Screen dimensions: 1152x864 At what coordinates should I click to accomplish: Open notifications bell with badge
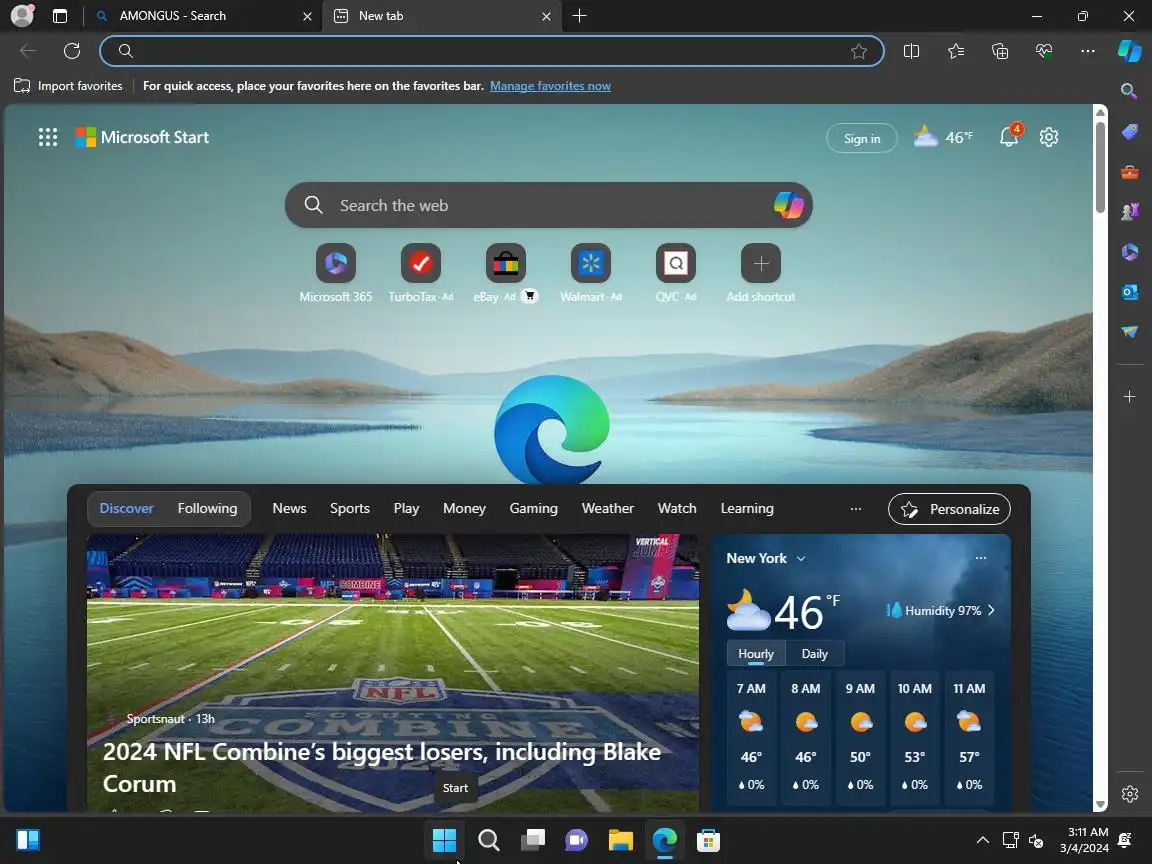[x=1009, y=136]
